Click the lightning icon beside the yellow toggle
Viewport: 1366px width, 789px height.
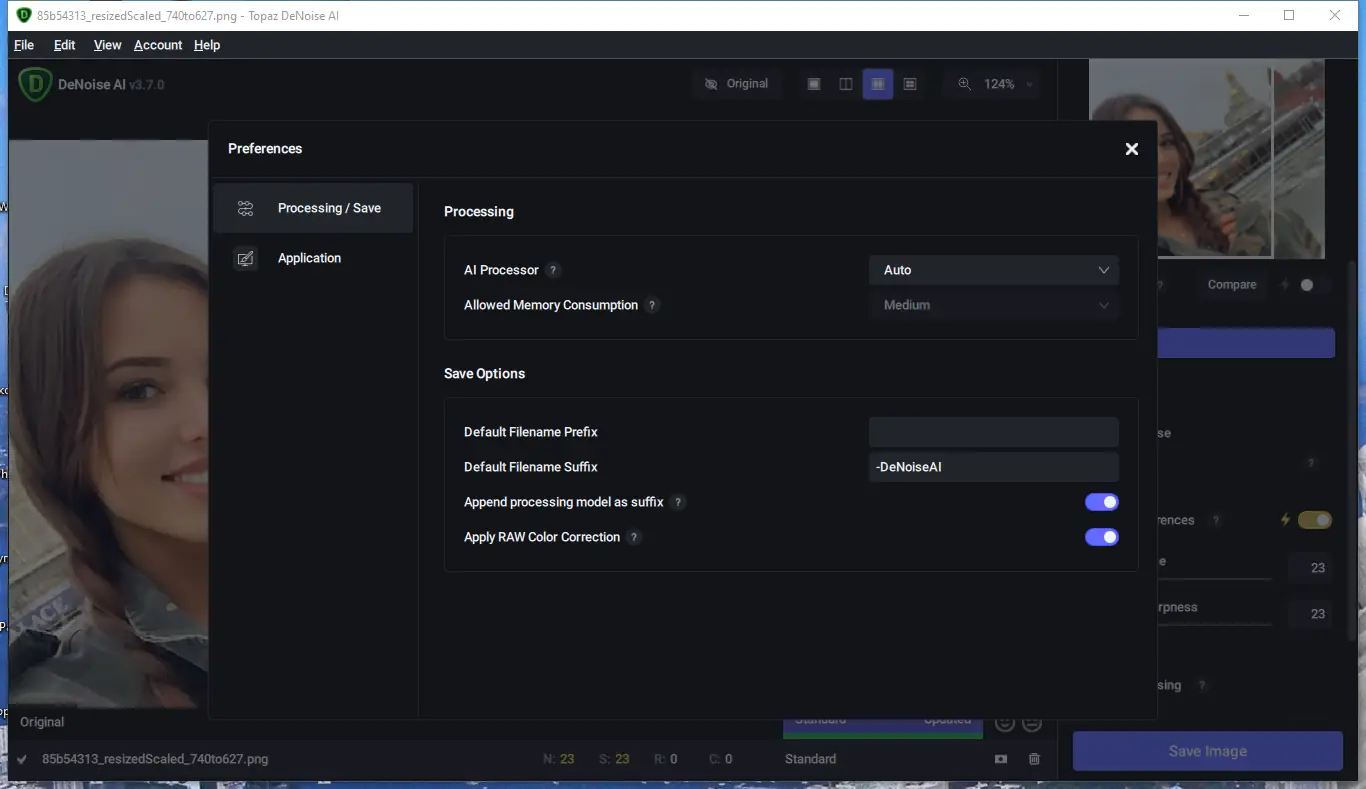click(x=1287, y=520)
